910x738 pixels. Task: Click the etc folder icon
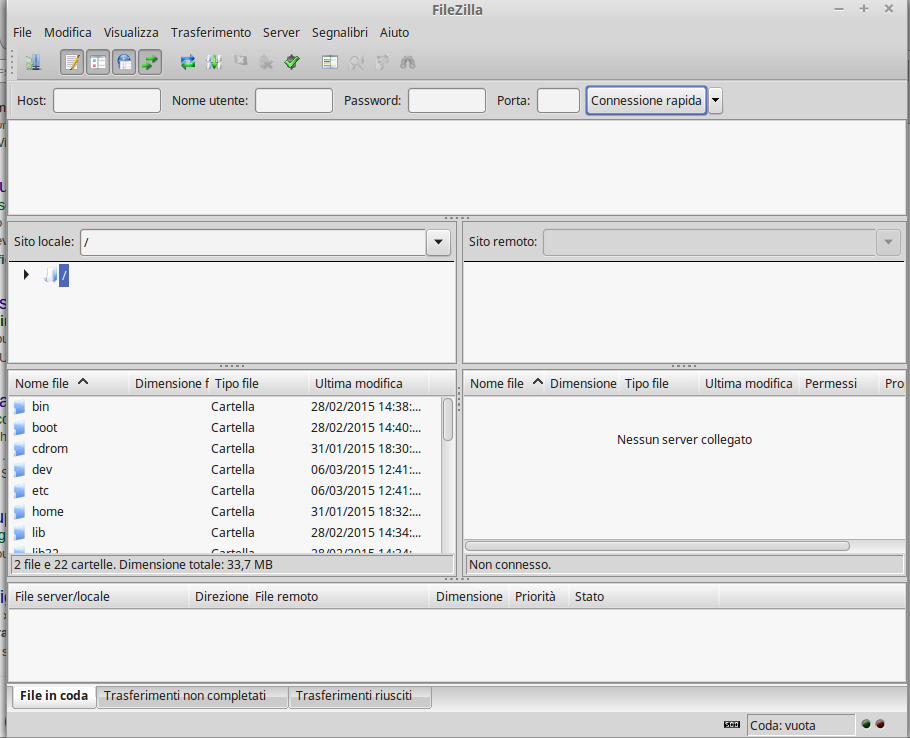(x=20, y=491)
